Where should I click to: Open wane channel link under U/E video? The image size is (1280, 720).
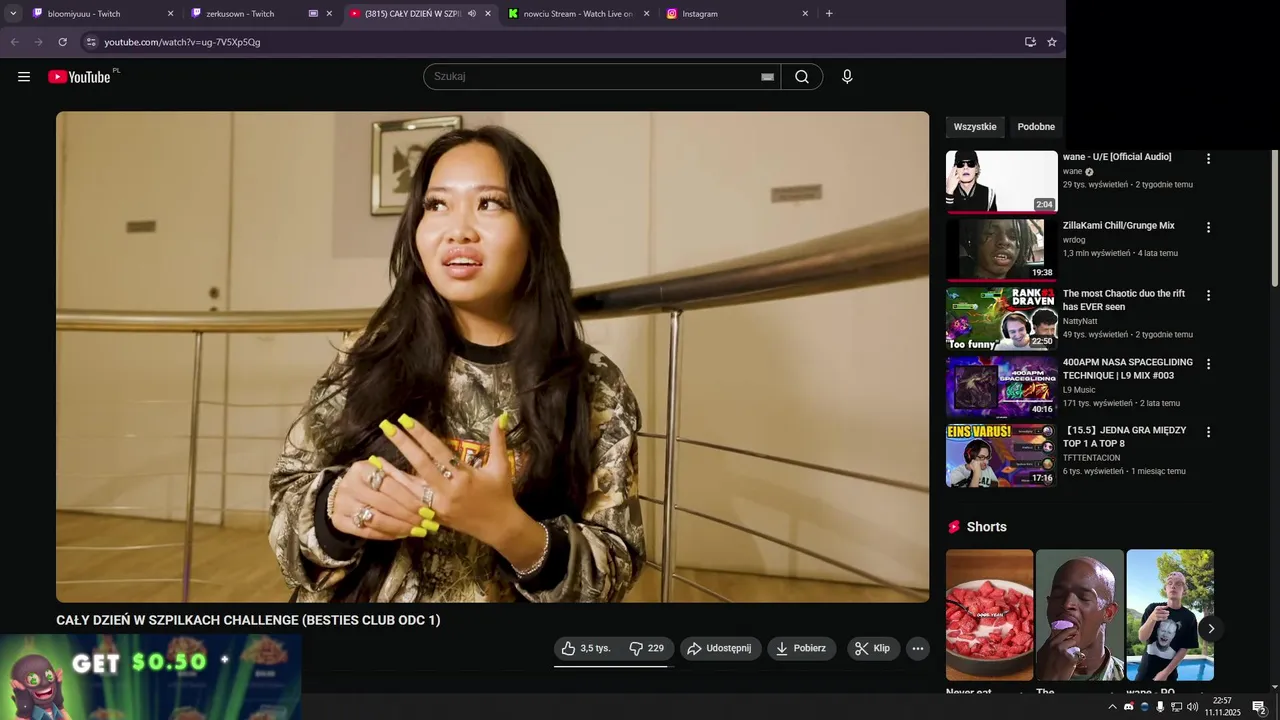[1072, 171]
